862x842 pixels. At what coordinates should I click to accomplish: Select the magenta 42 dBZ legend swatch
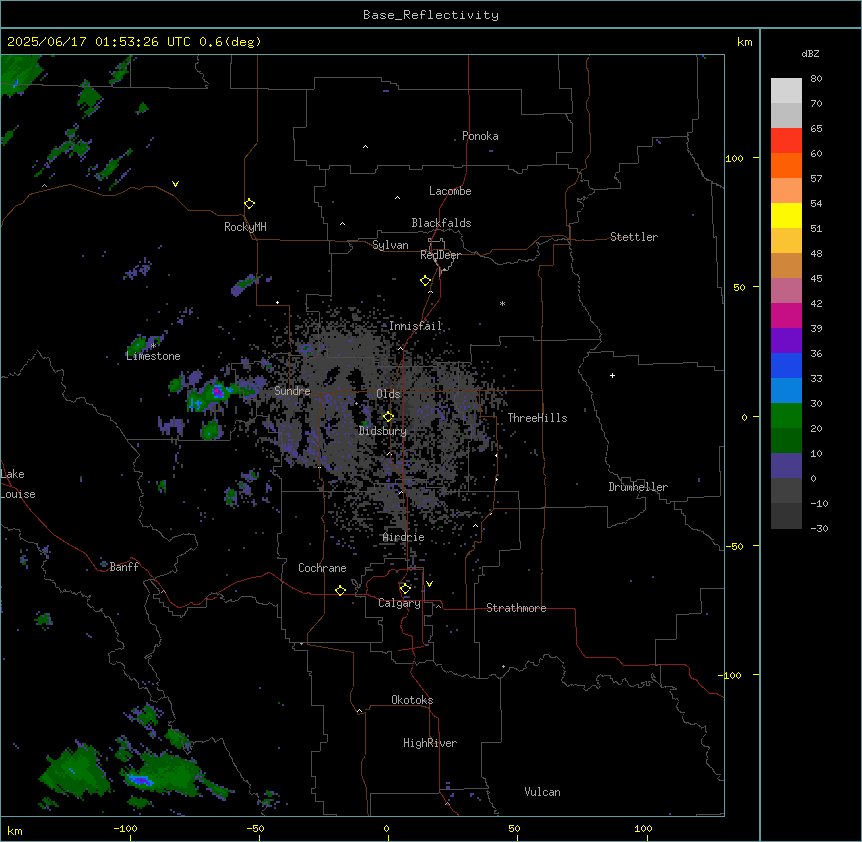786,315
